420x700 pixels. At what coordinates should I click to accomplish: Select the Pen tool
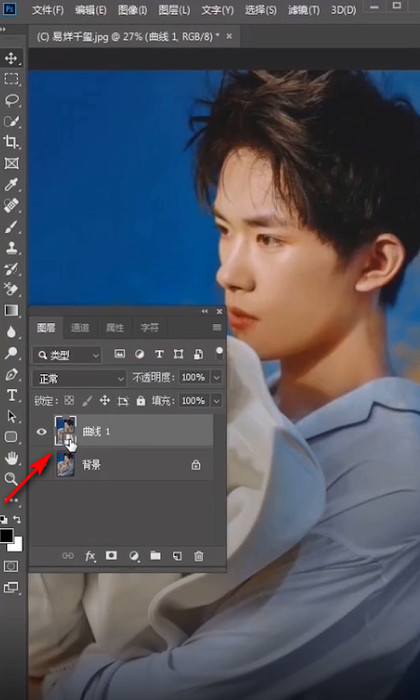(x=11, y=374)
